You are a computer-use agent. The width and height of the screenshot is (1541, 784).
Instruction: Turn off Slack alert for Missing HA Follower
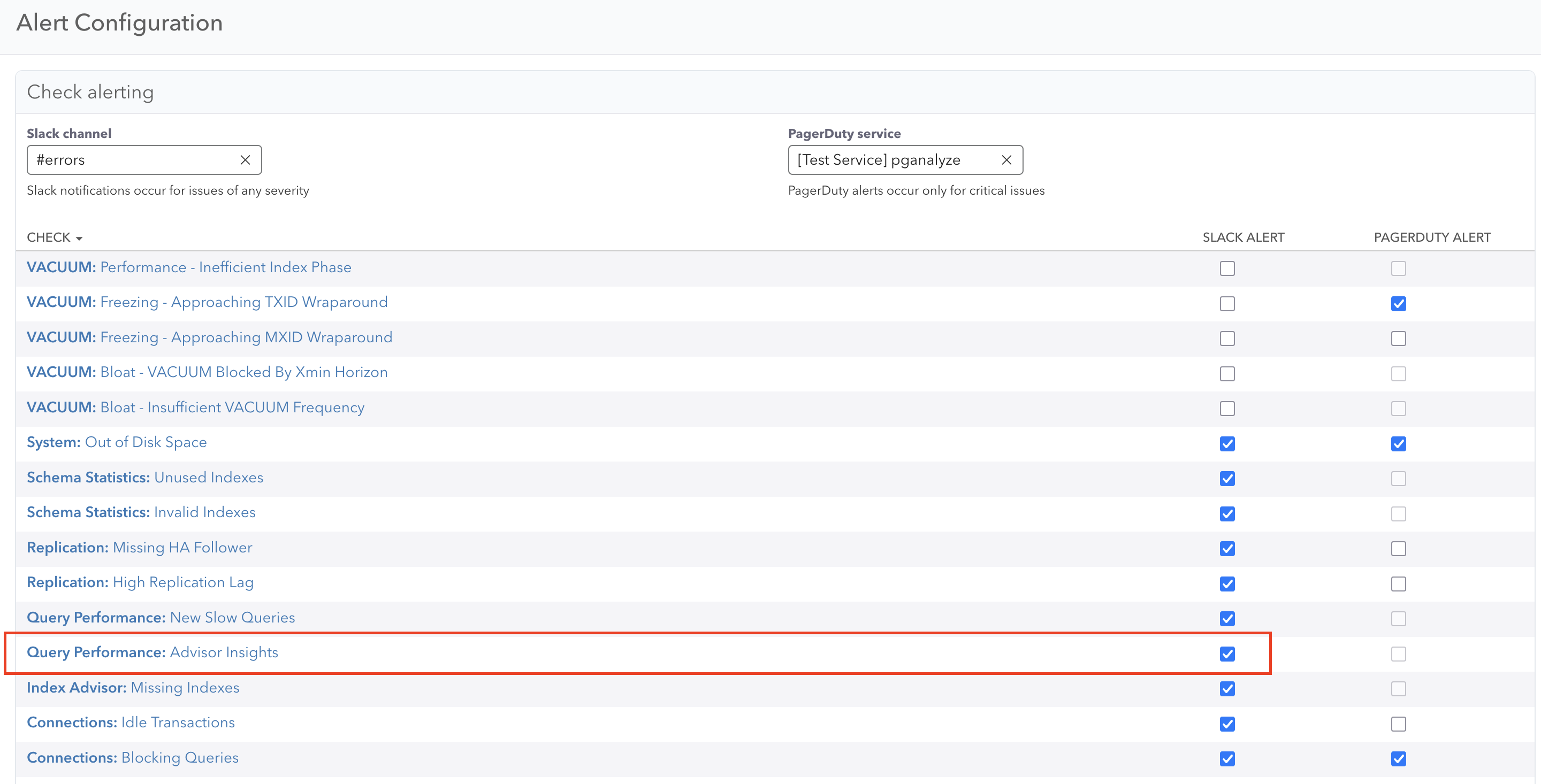pos(1227,548)
